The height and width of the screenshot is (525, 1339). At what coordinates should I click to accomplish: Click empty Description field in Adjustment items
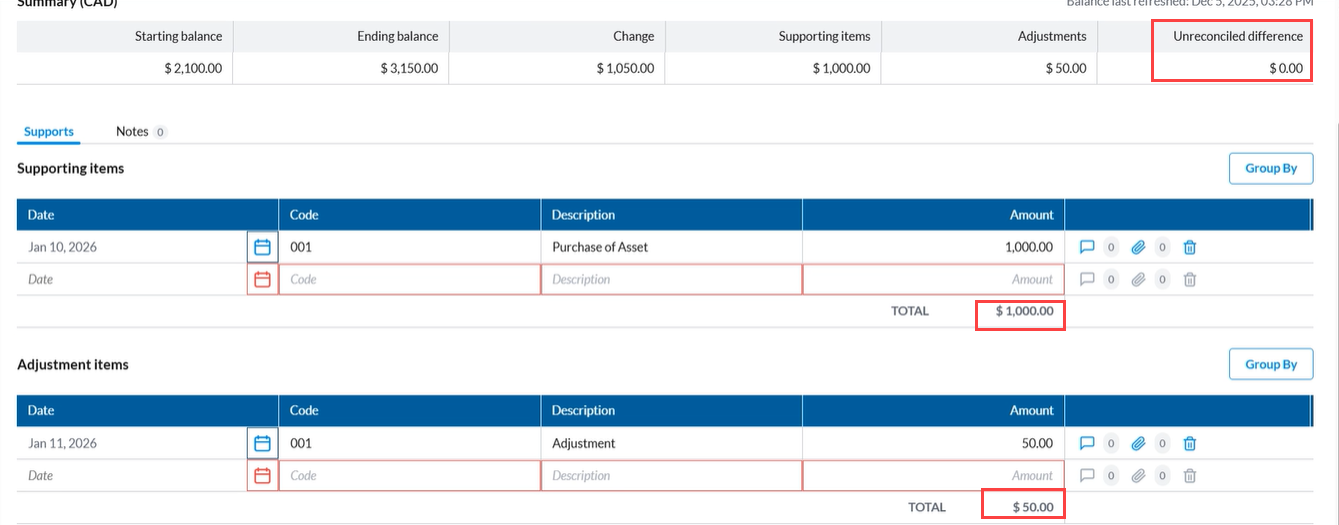coord(671,476)
